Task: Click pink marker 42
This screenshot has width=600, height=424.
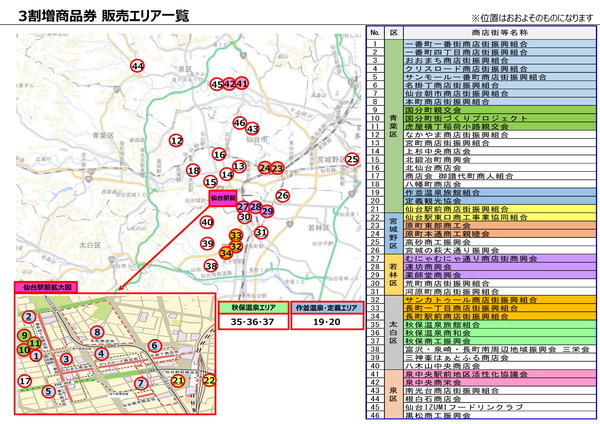Action: pyautogui.click(x=229, y=84)
